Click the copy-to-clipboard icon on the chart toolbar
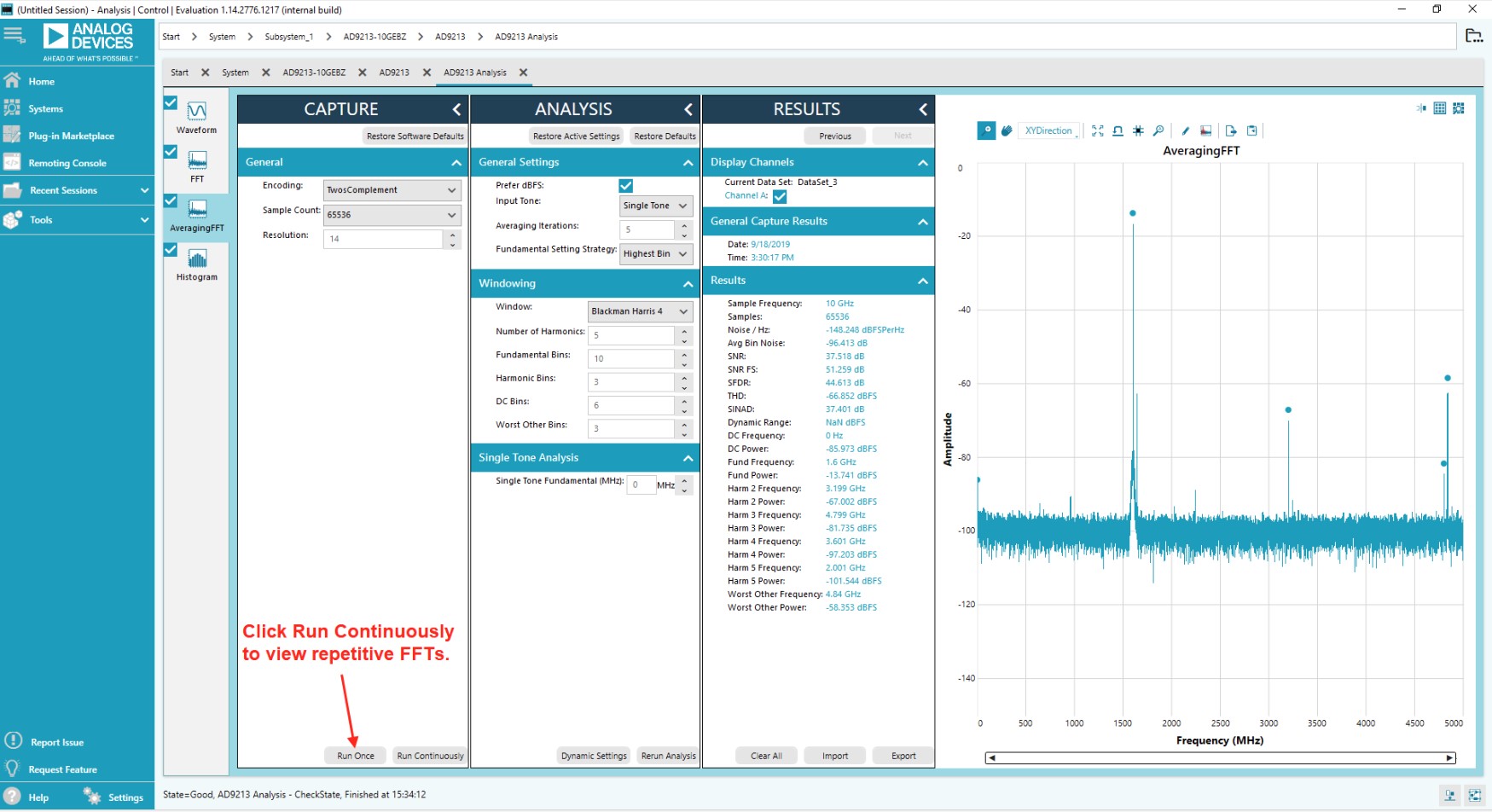This screenshot has width=1492, height=812. (x=1251, y=130)
